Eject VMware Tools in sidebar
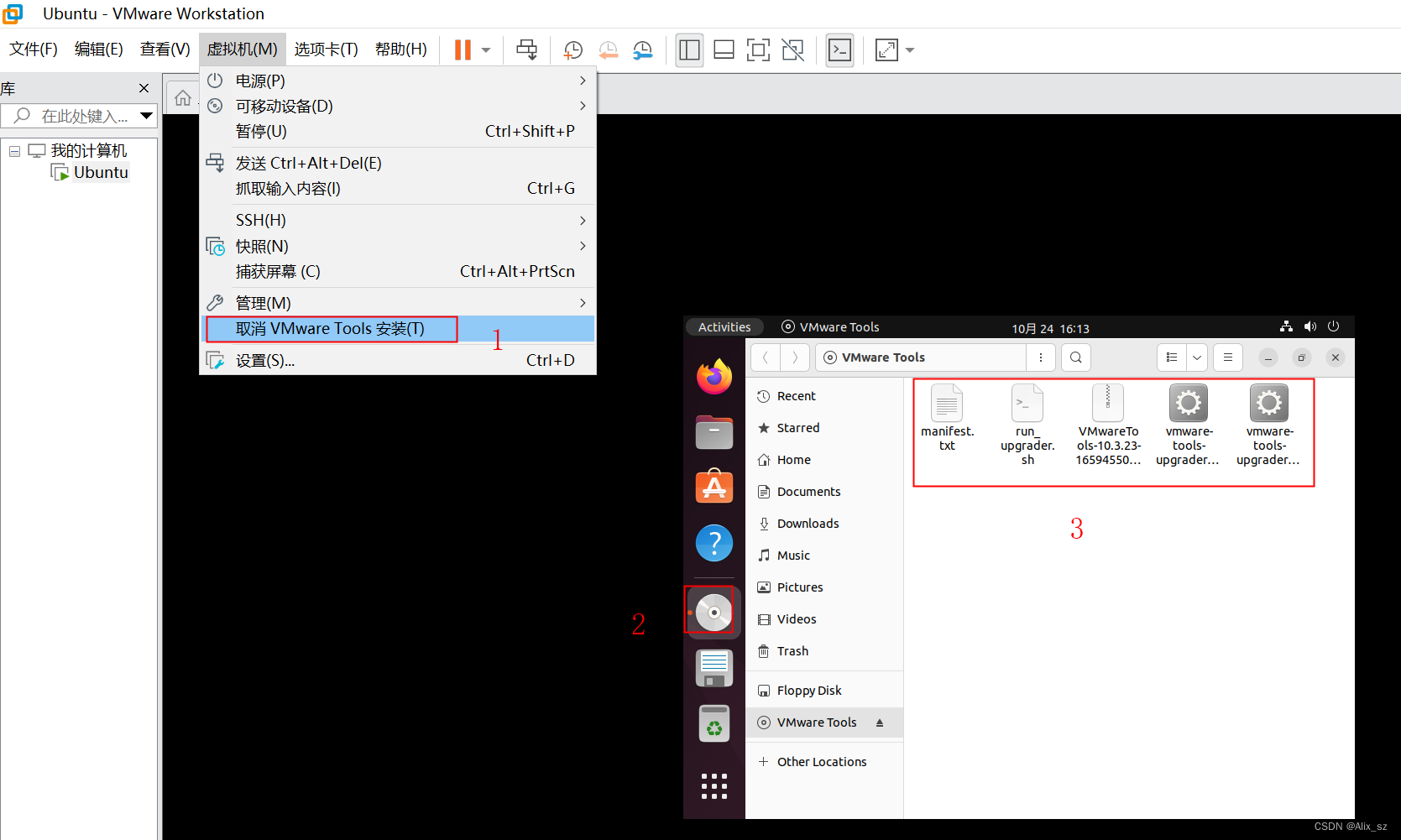1401x840 pixels. pyautogui.click(x=880, y=723)
